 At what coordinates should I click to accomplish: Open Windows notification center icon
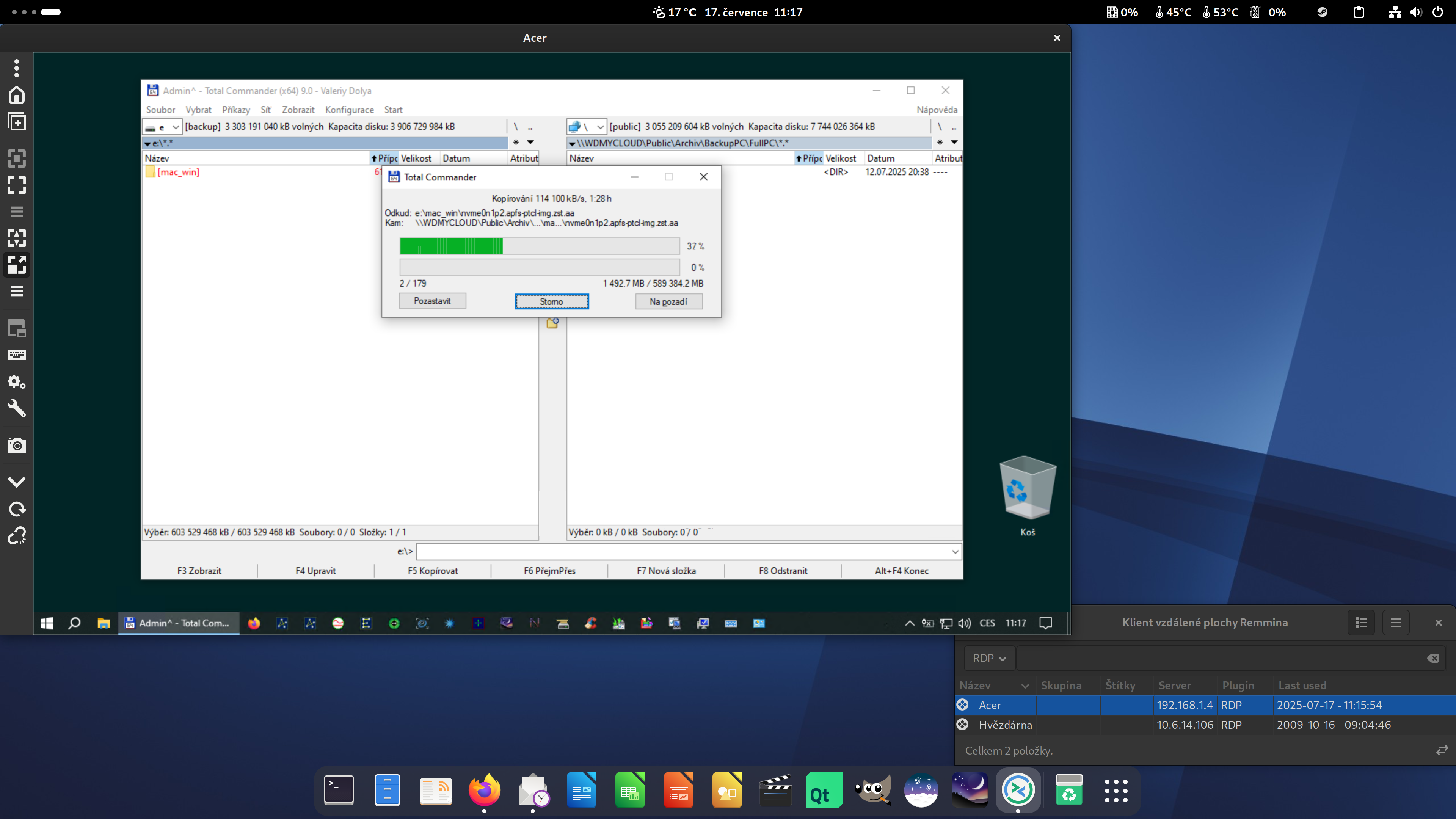coord(1046,623)
